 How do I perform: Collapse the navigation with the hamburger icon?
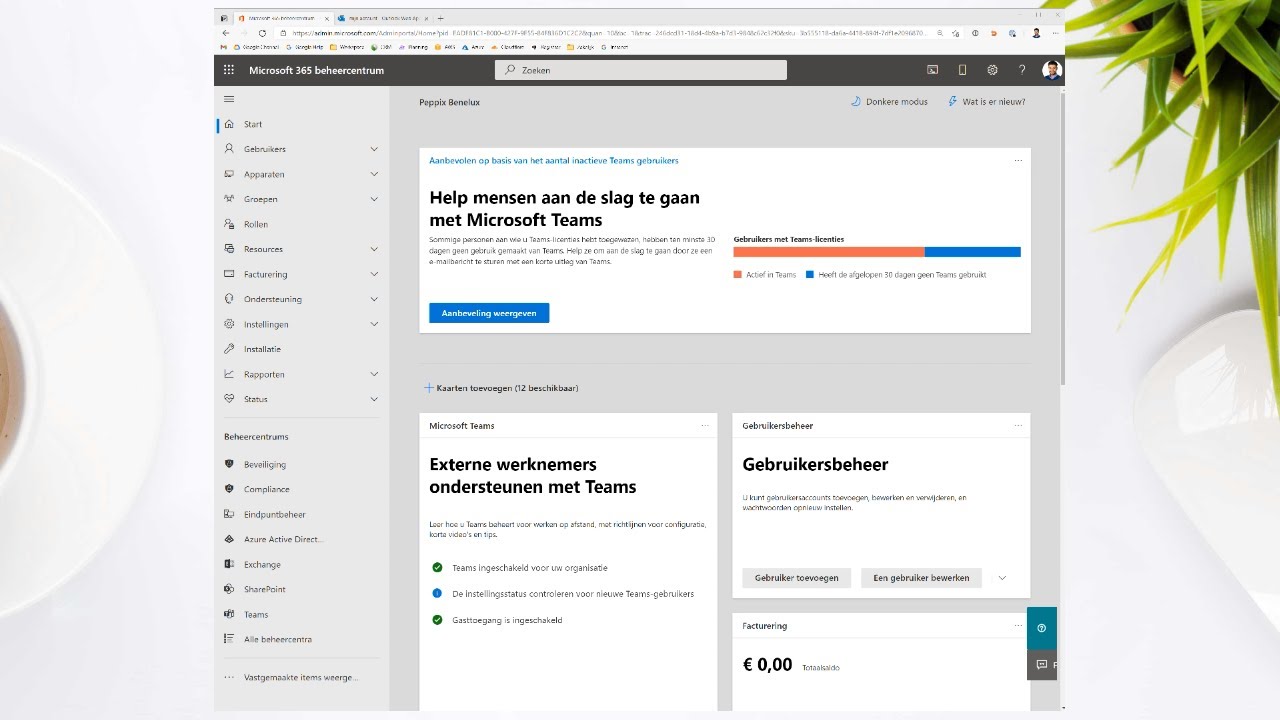point(228,99)
